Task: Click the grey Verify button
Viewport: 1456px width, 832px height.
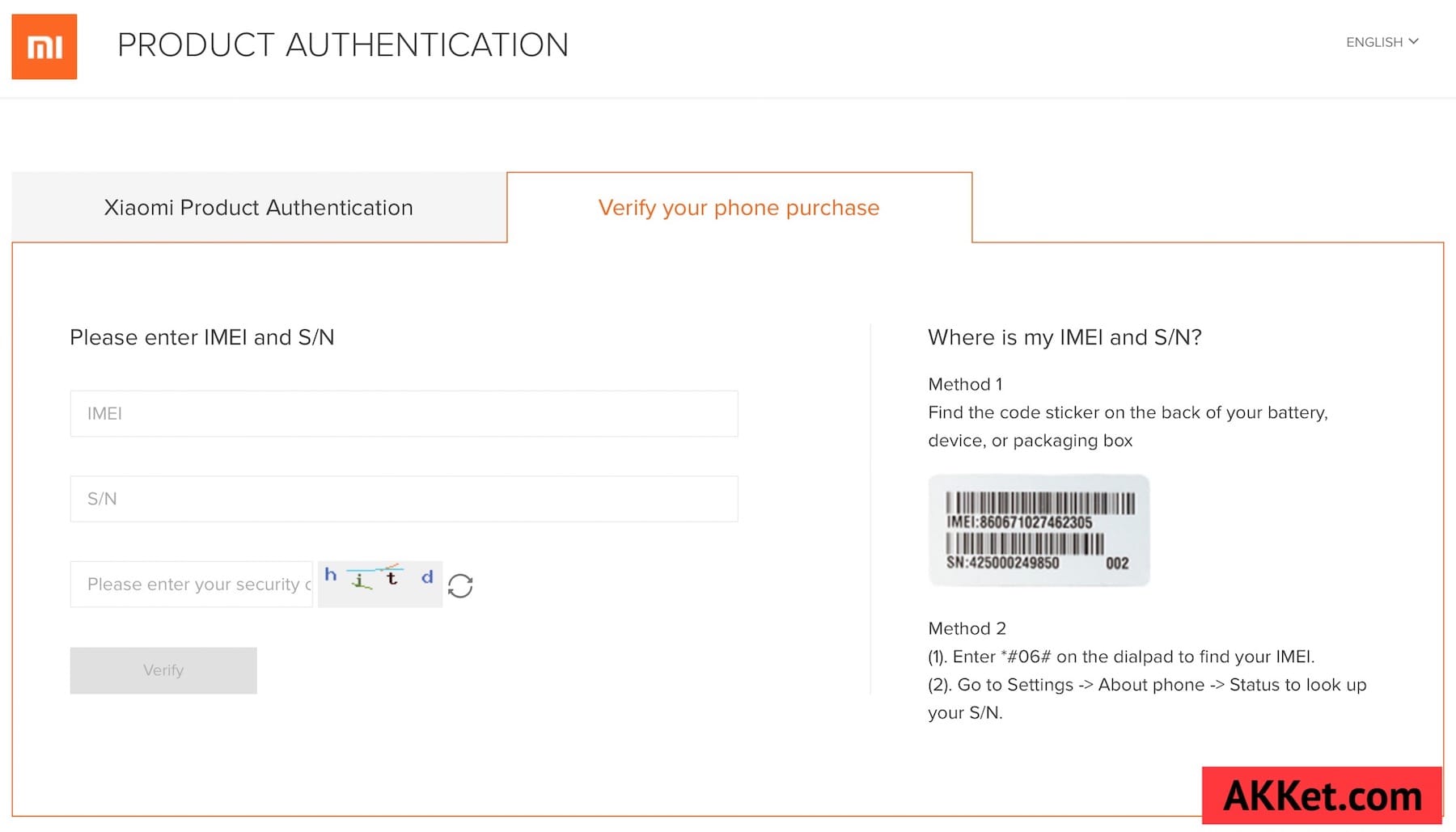Action: pyautogui.click(x=163, y=670)
